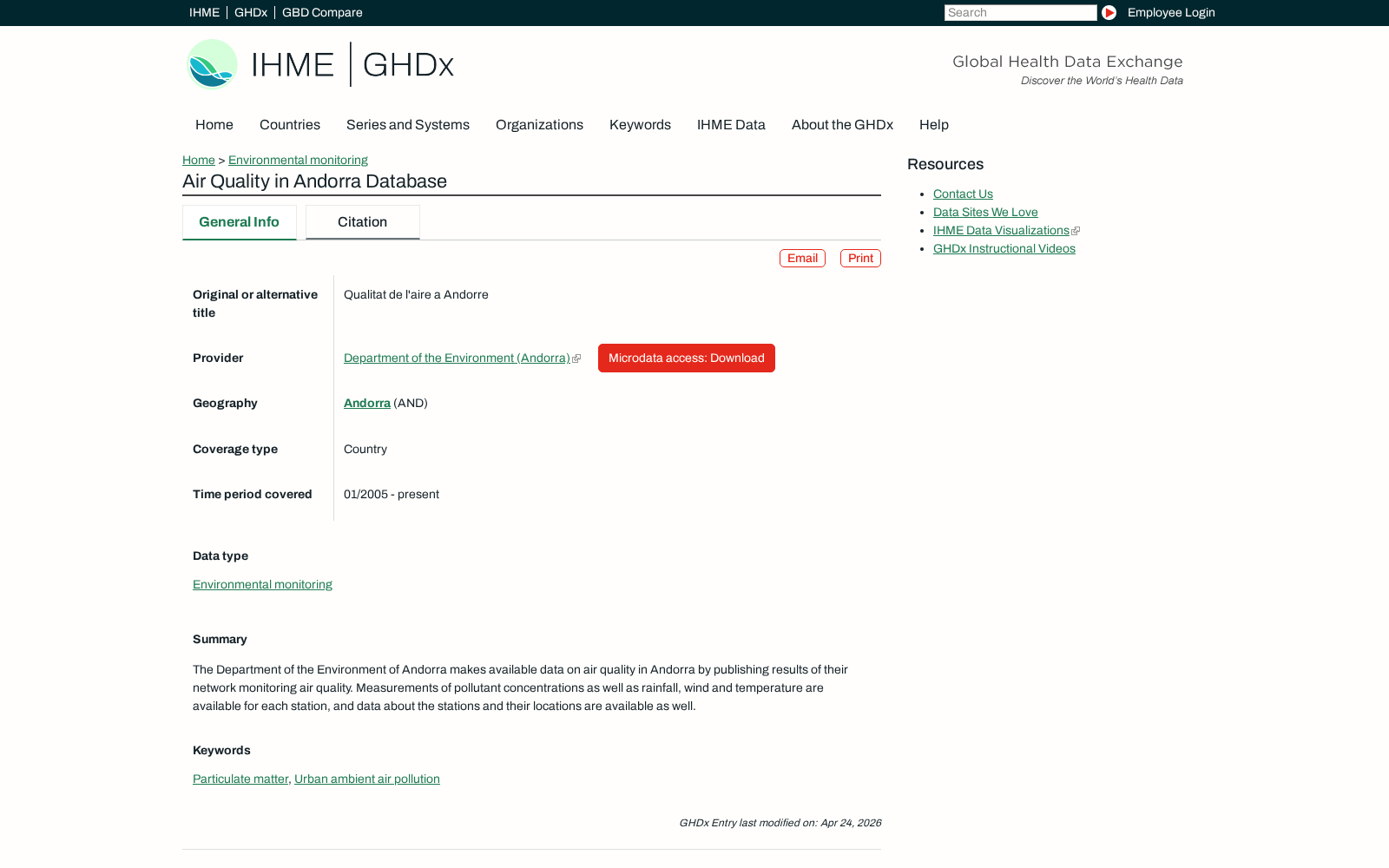The image size is (1389, 868).
Task: Open the Home menu item
Action: coord(214,125)
